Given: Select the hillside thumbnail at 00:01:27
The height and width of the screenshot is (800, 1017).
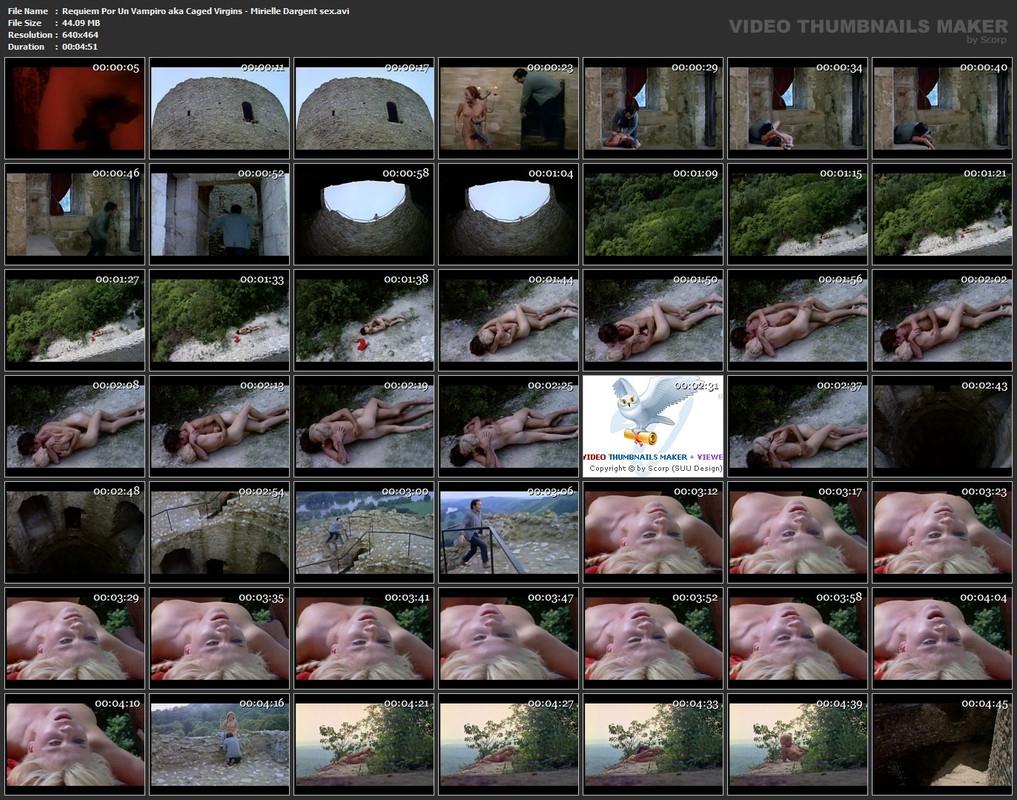Looking at the screenshot, I should click(x=75, y=320).
